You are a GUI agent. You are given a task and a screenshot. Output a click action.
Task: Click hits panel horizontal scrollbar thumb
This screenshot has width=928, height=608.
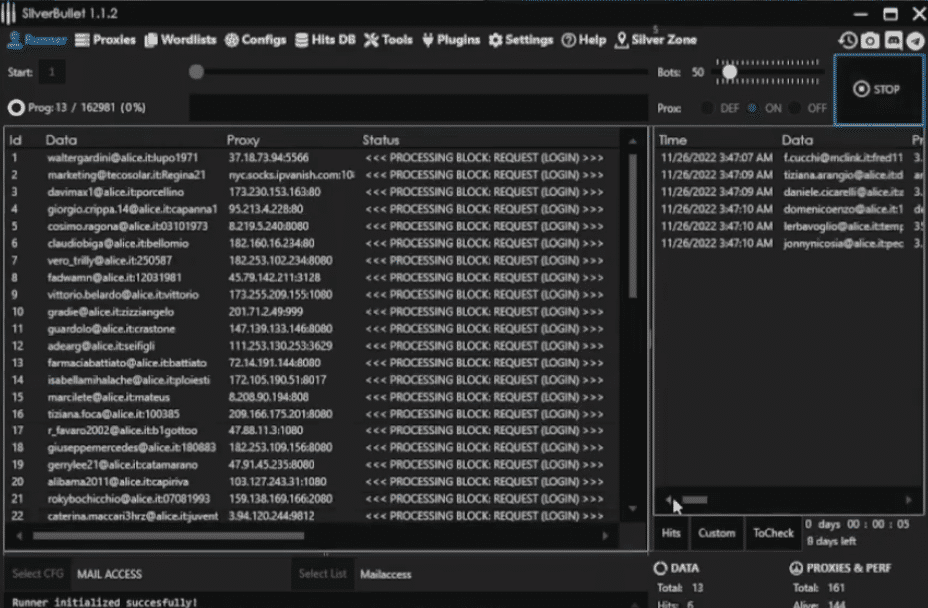(695, 500)
